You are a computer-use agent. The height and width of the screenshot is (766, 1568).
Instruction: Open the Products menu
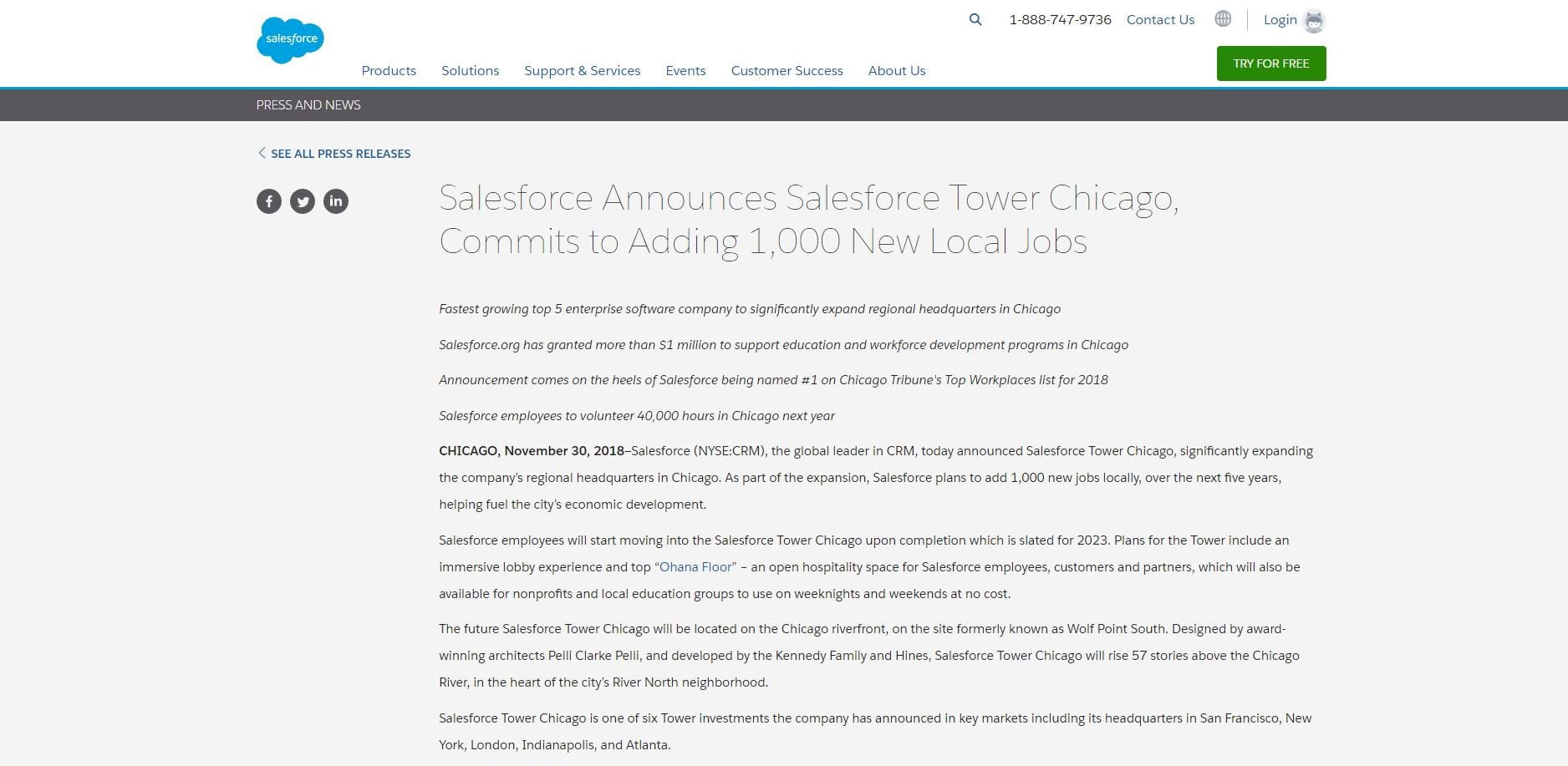[x=389, y=71]
